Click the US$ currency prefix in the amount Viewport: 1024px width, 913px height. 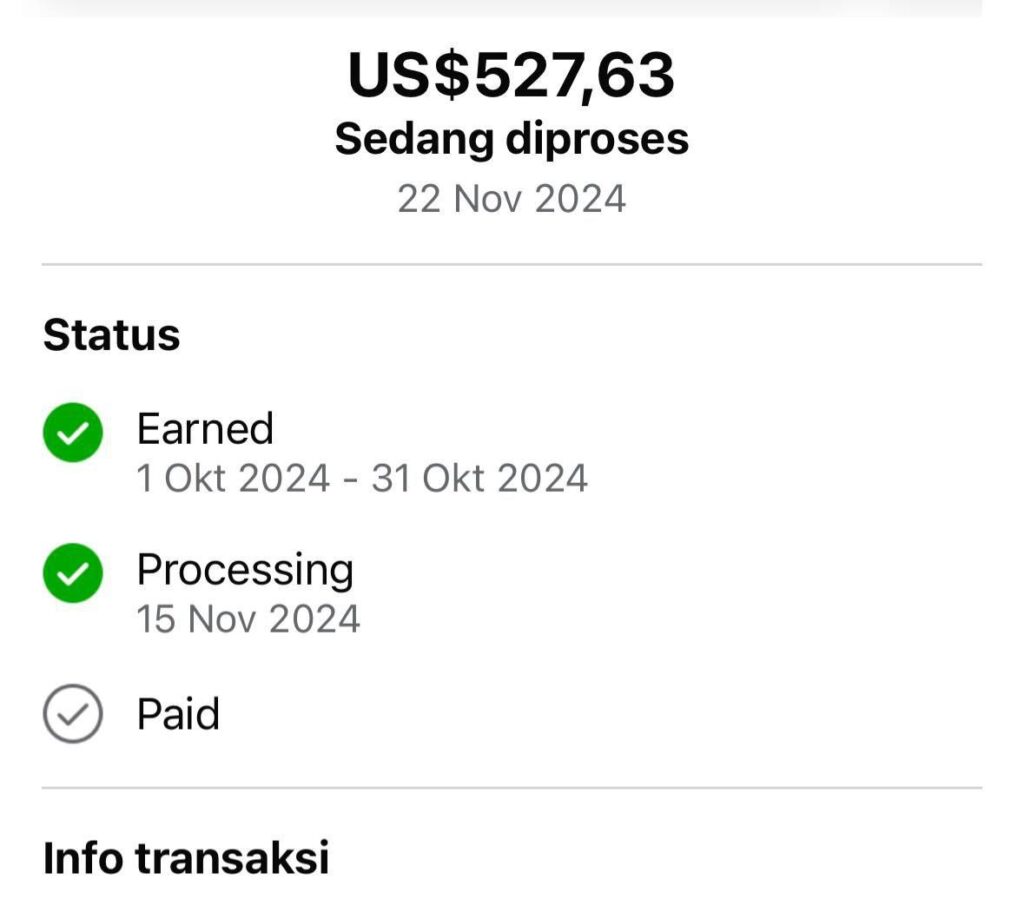408,76
